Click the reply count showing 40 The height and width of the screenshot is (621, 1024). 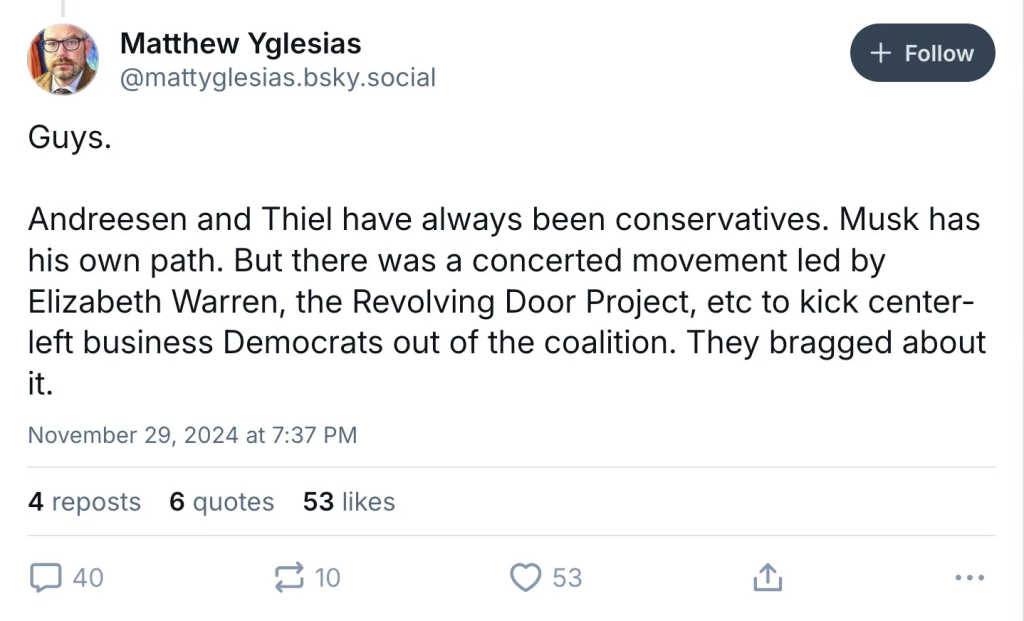coord(88,577)
